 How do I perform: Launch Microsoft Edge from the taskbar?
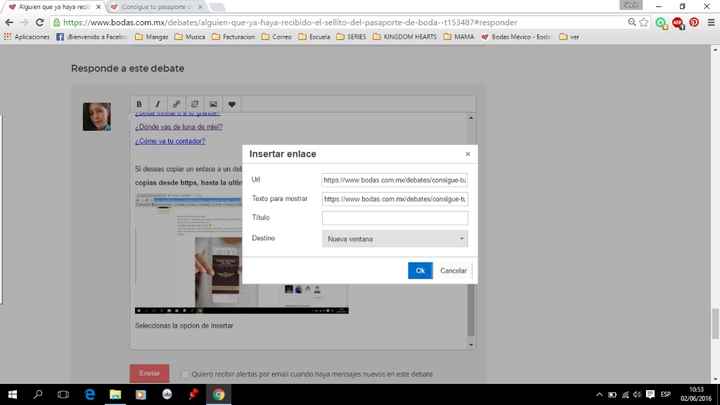(90, 394)
